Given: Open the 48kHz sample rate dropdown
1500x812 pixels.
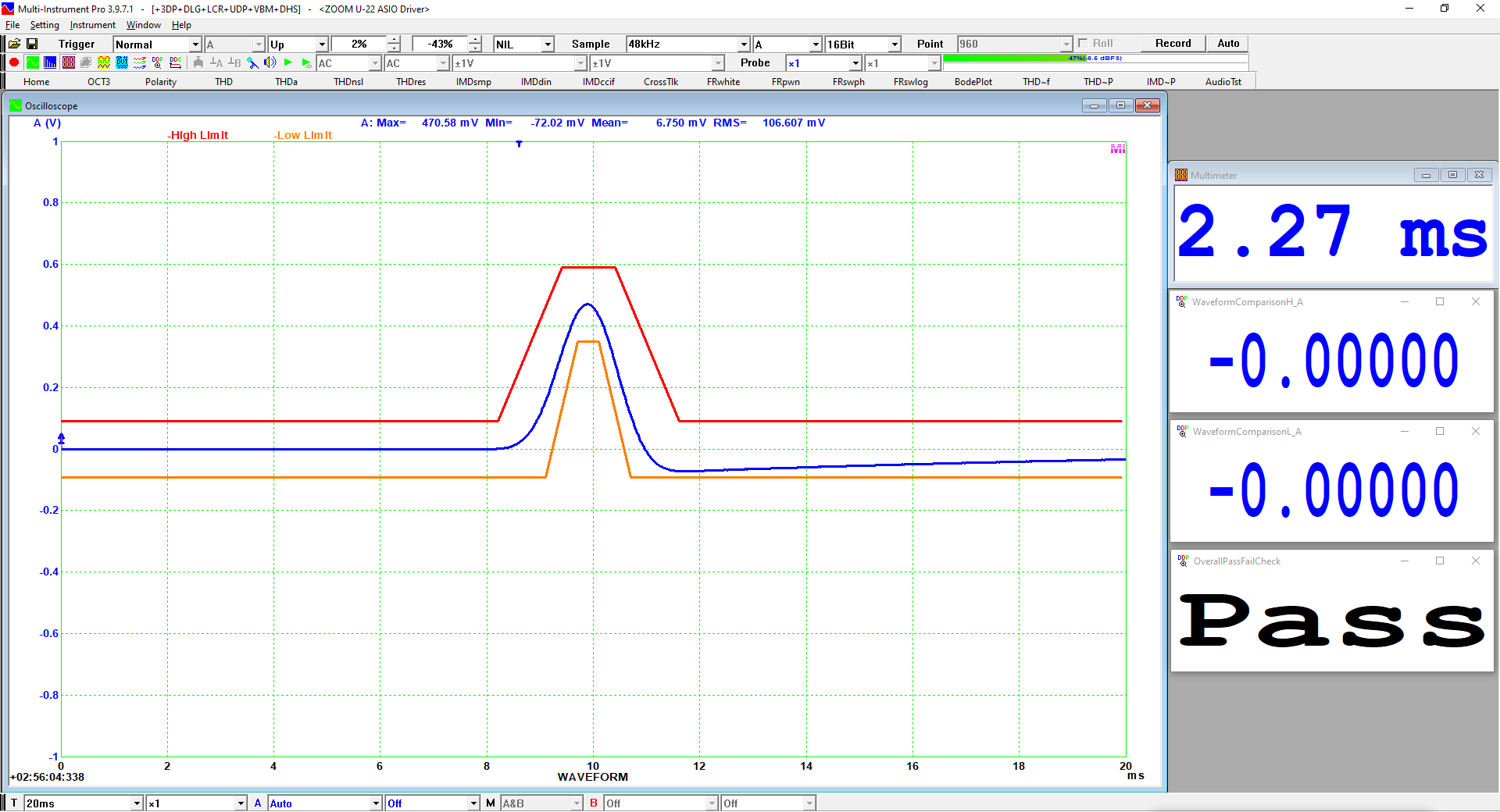Looking at the screenshot, I should click(744, 45).
